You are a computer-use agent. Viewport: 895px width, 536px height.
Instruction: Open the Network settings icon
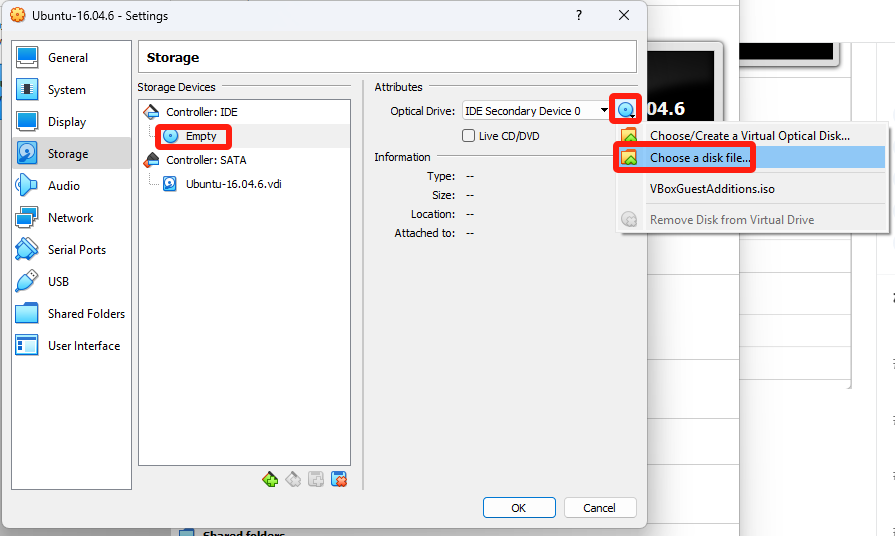[27, 217]
